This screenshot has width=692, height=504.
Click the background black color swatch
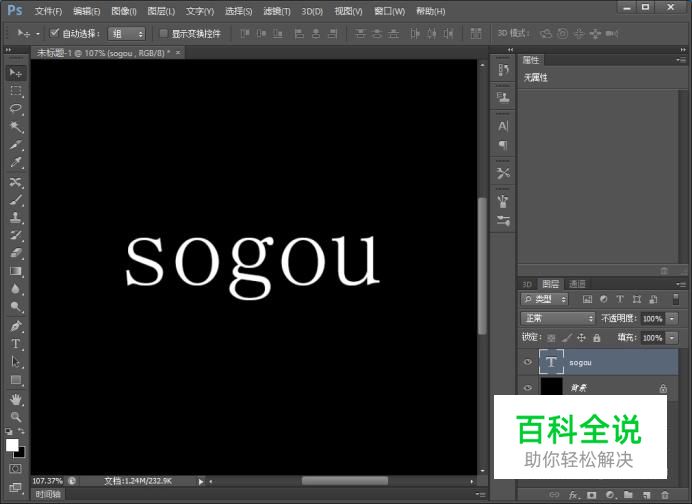21,453
